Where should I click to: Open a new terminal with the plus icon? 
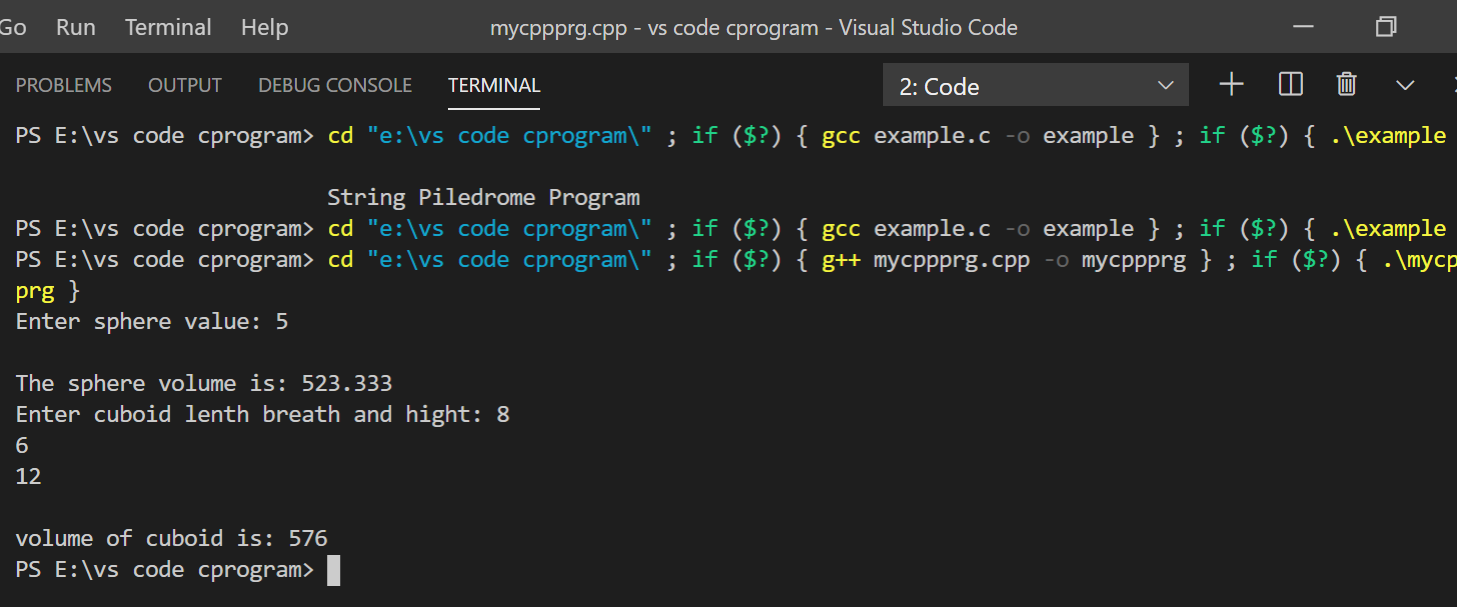tap(1230, 85)
